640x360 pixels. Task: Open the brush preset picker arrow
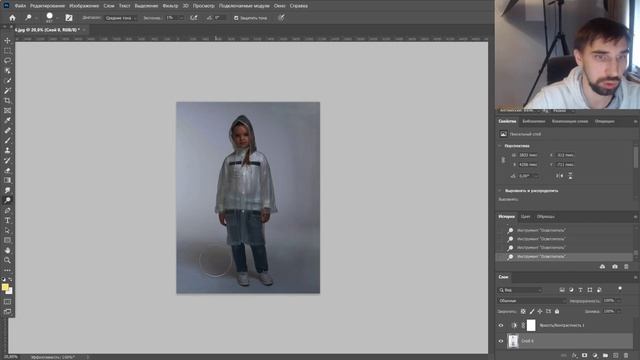(x=57, y=18)
